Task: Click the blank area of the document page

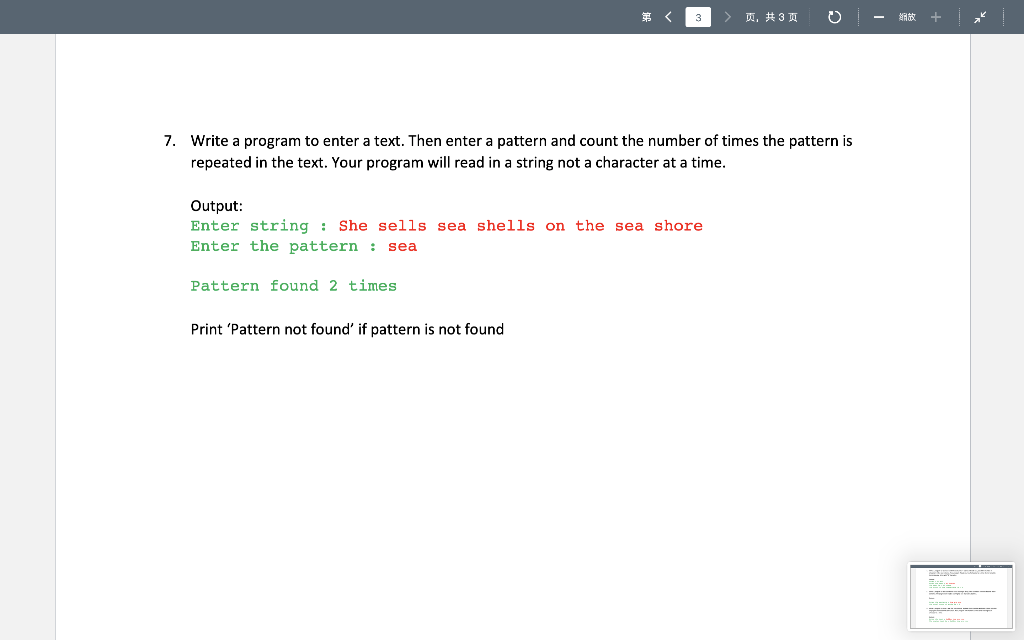Action: click(500, 450)
